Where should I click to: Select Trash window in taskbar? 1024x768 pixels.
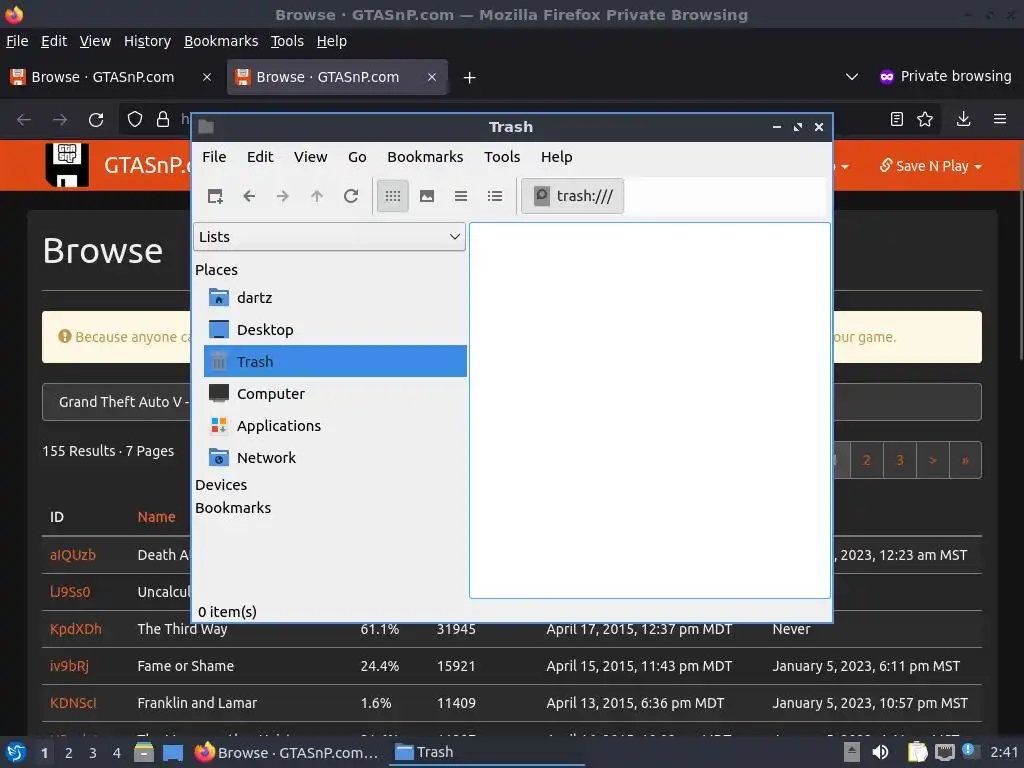(487, 752)
